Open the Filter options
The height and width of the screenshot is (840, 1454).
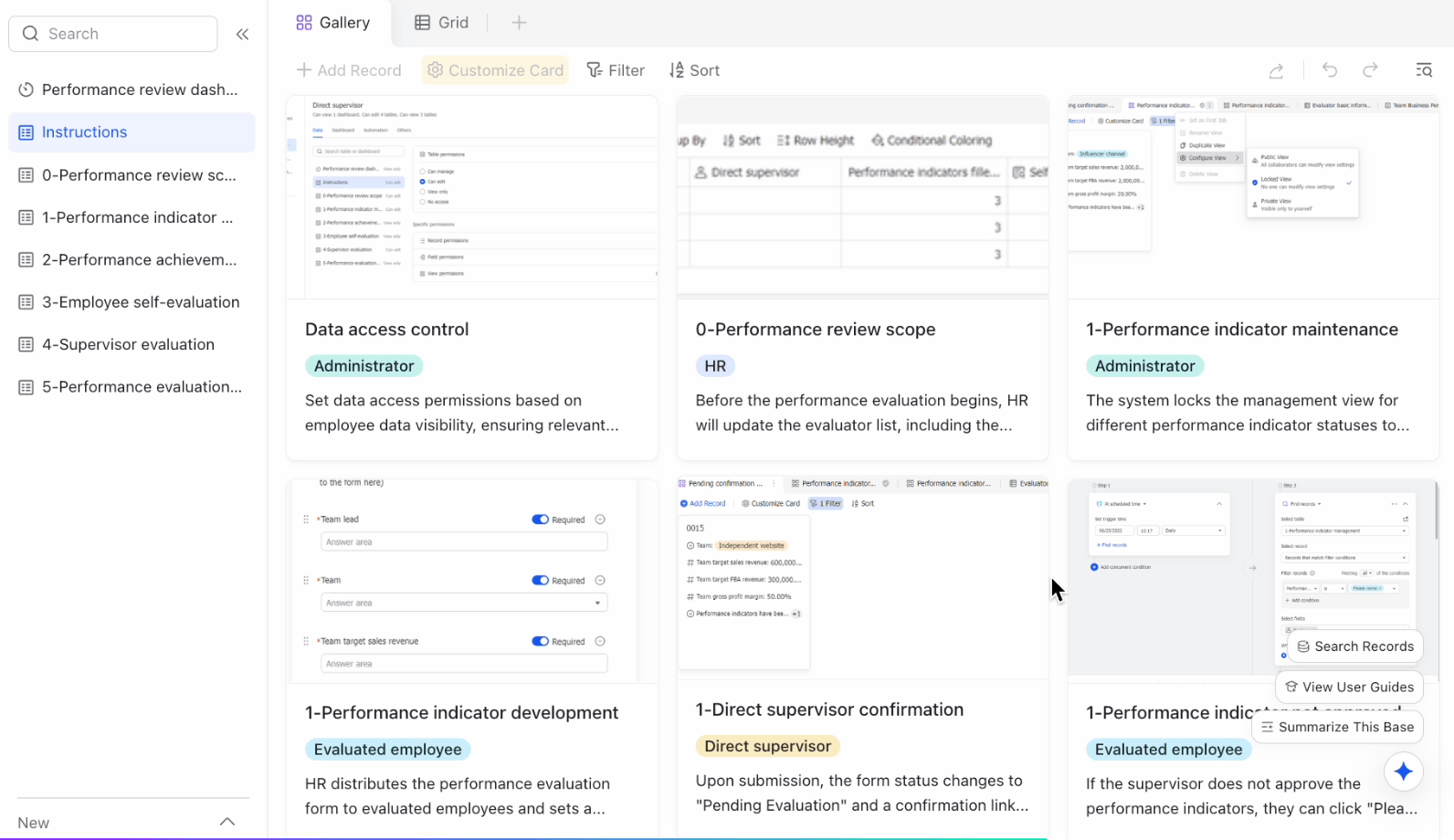coord(616,70)
